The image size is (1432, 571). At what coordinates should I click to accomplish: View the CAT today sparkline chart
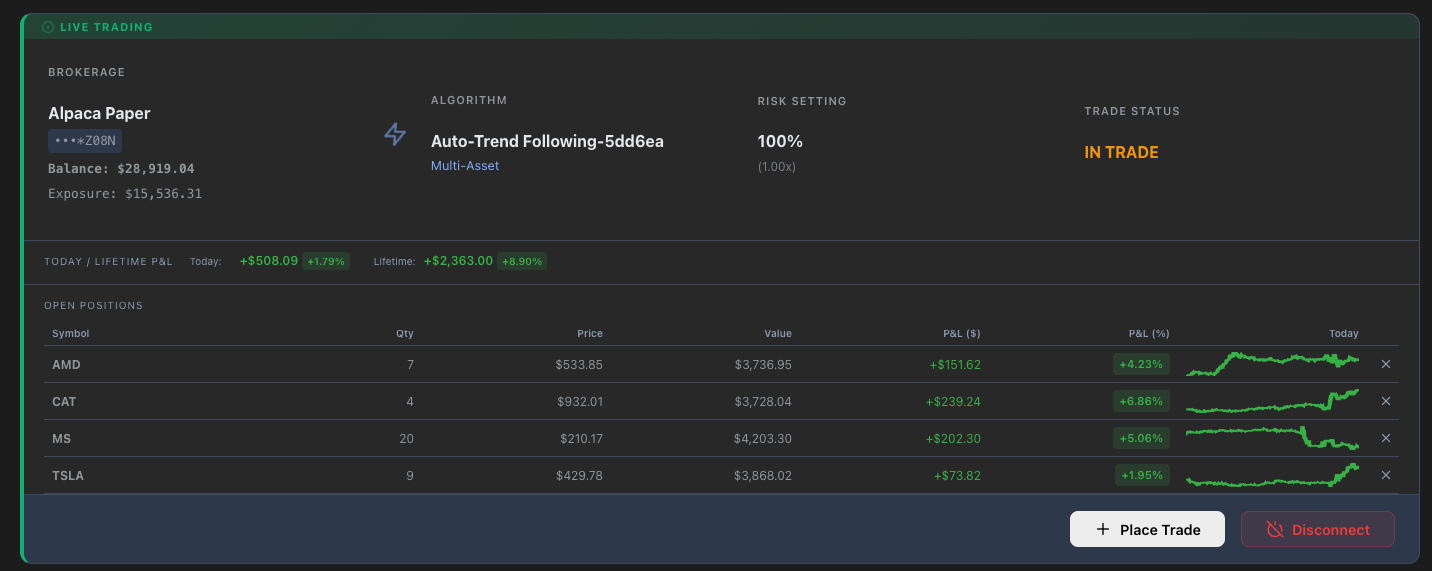point(1272,401)
